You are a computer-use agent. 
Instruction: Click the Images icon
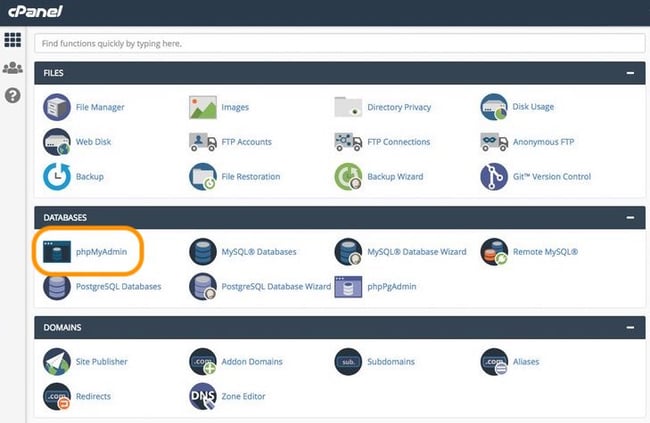coord(203,107)
